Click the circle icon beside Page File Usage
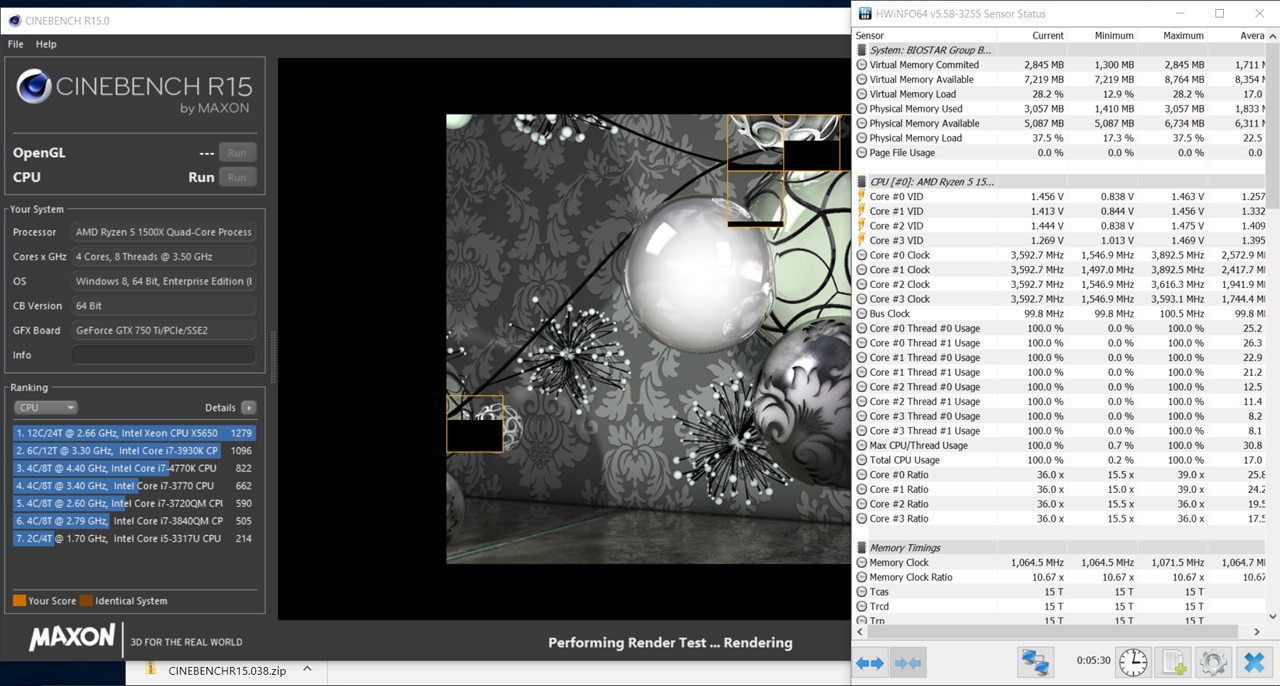1280x686 pixels. pyautogui.click(x=862, y=153)
